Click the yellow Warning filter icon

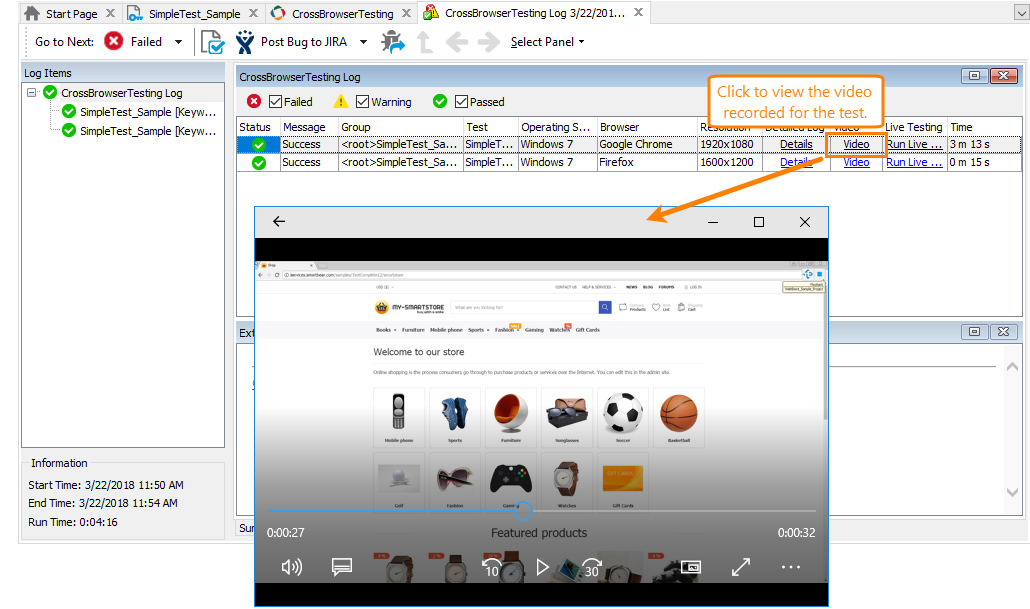tap(340, 101)
